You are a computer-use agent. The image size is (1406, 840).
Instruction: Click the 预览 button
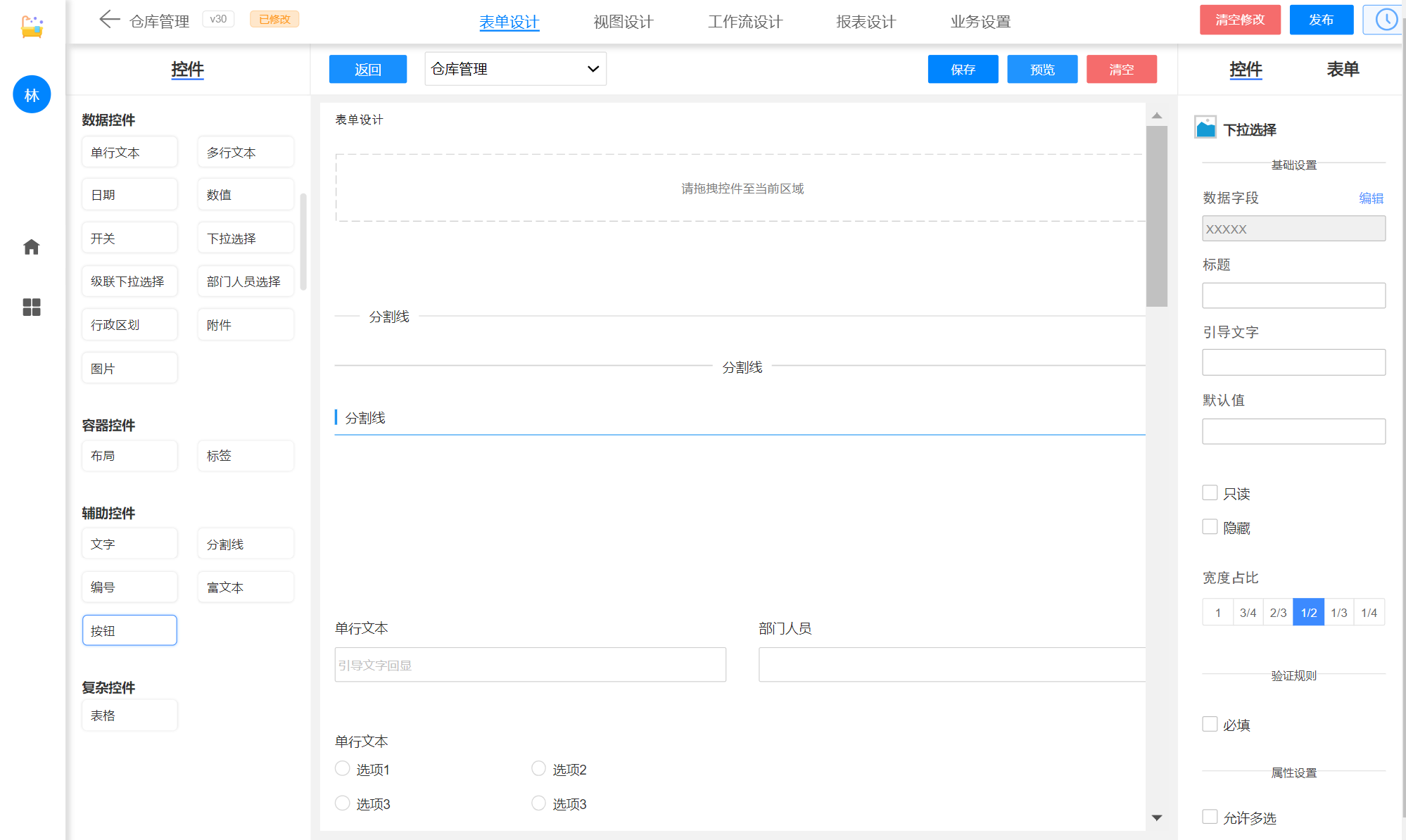[1042, 69]
